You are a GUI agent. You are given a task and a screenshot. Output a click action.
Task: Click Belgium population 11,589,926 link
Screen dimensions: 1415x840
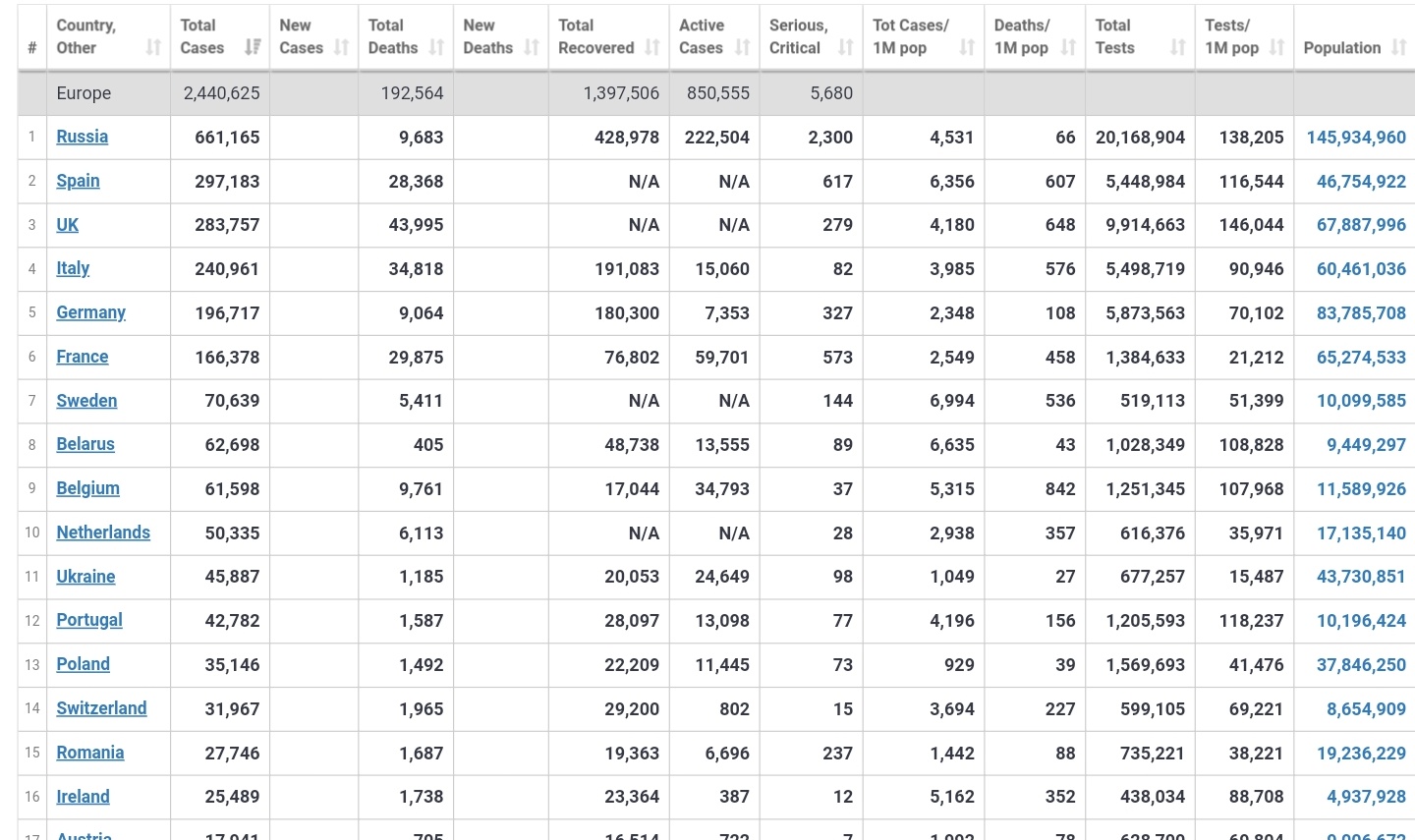pos(1361,489)
